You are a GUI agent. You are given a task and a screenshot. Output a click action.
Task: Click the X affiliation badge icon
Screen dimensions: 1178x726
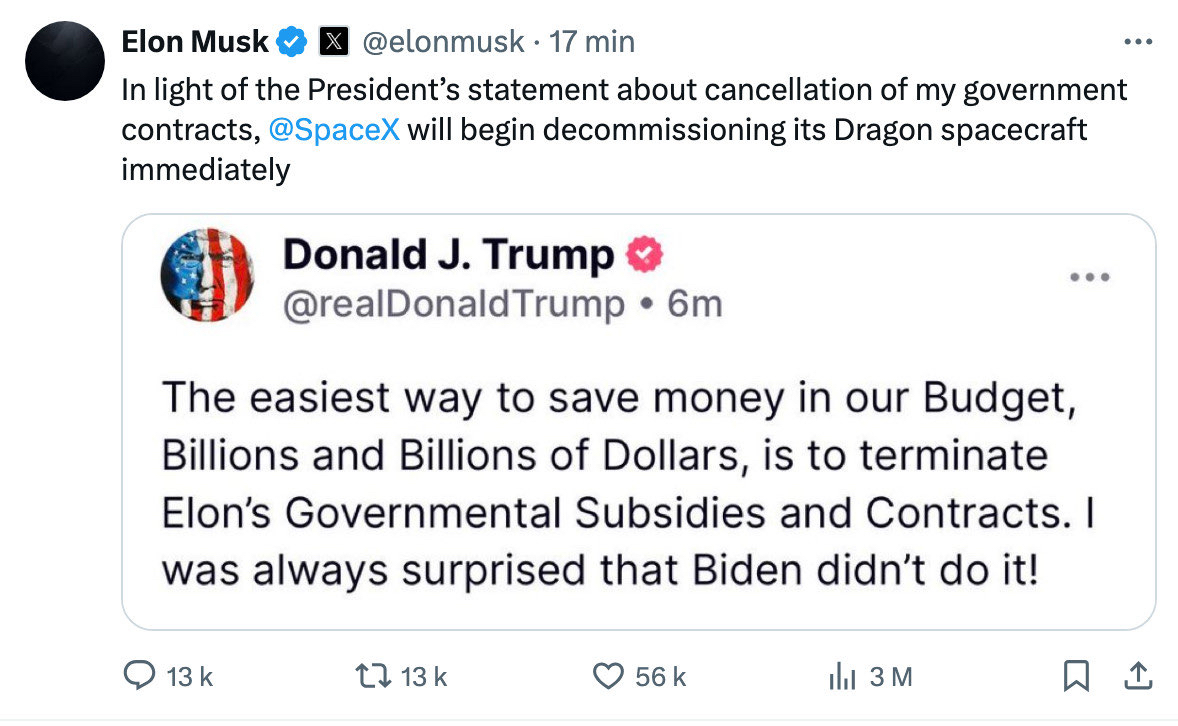click(332, 41)
